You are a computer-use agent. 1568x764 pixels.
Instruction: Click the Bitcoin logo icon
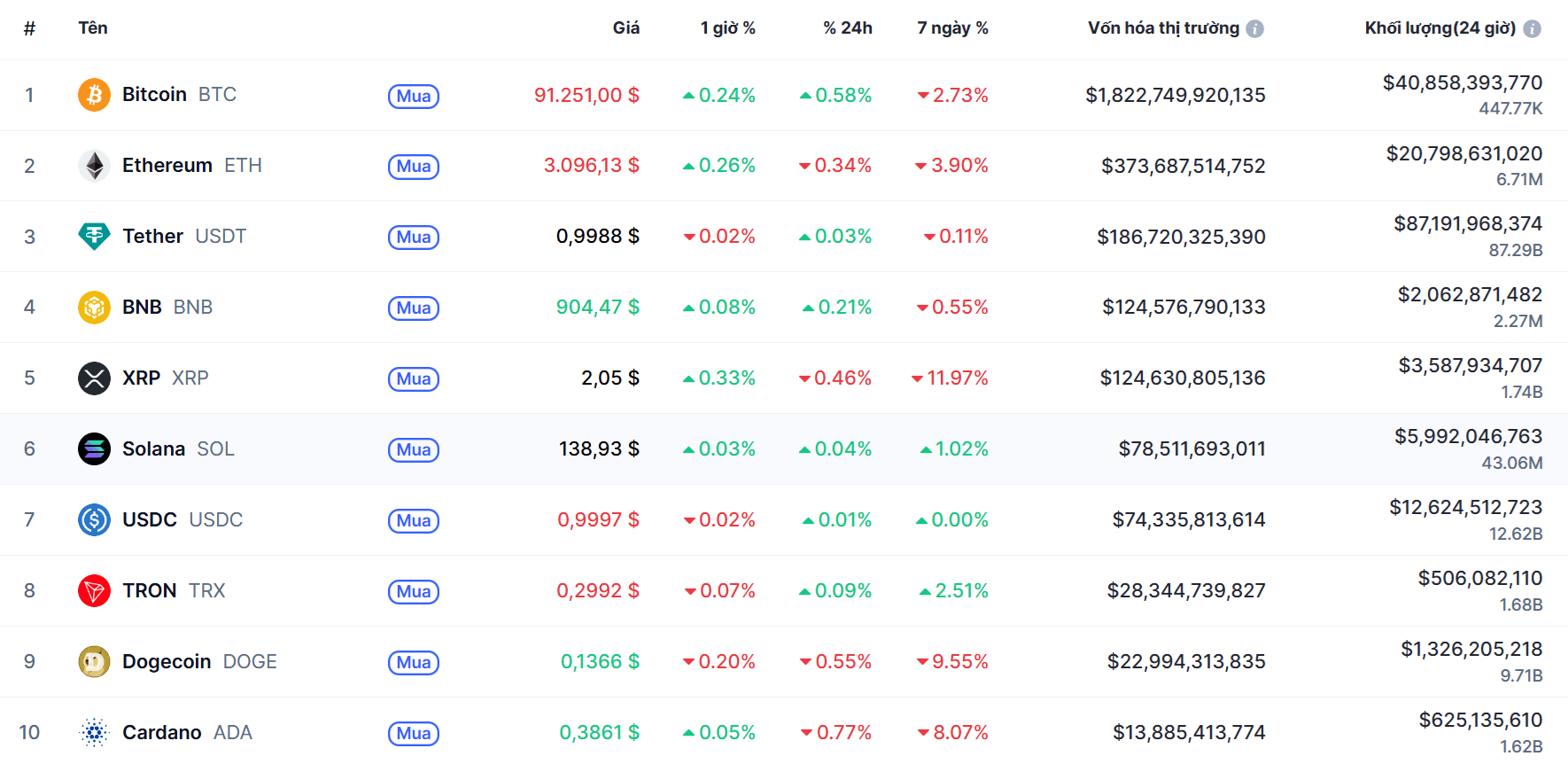[x=94, y=95]
